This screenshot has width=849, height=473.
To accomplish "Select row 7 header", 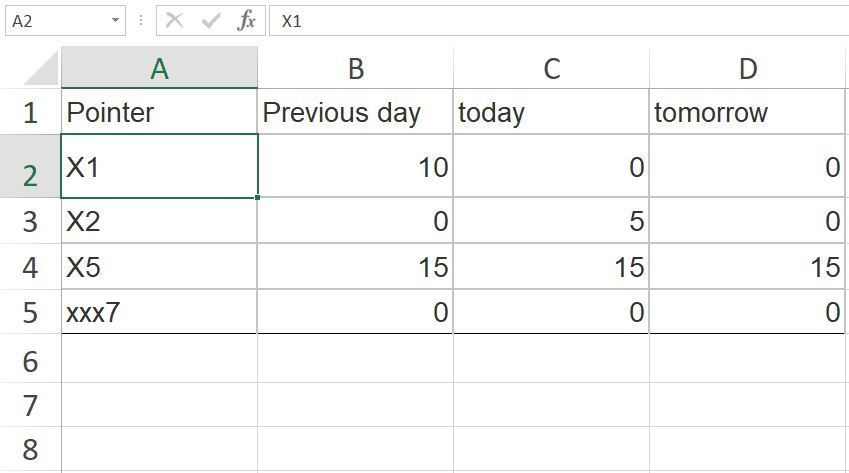I will 30,405.
